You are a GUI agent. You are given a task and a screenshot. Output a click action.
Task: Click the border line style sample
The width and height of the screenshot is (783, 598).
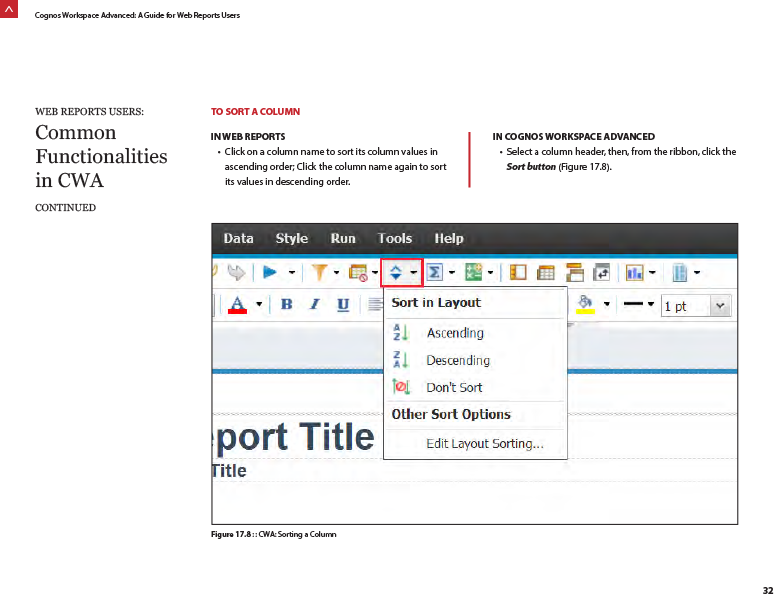coord(633,303)
